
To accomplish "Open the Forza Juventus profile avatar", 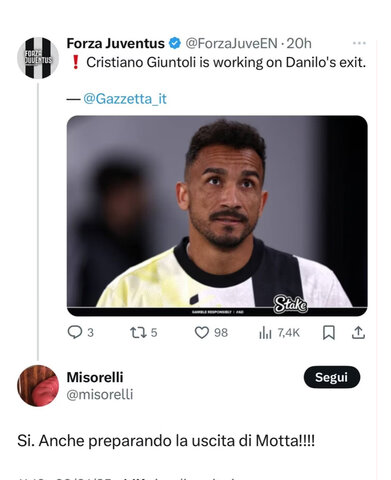I will (38, 58).
